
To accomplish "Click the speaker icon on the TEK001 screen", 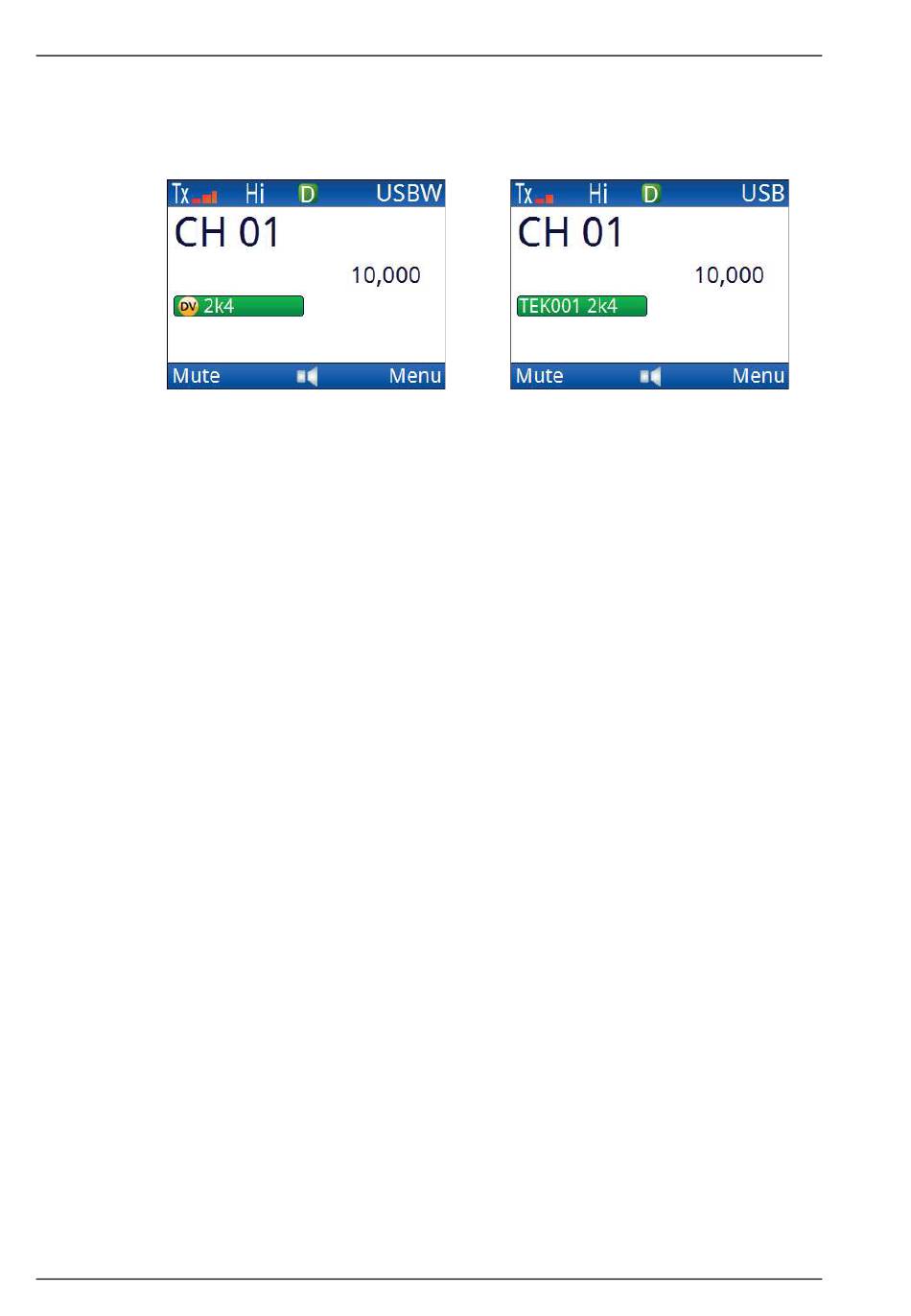I will [650, 376].
